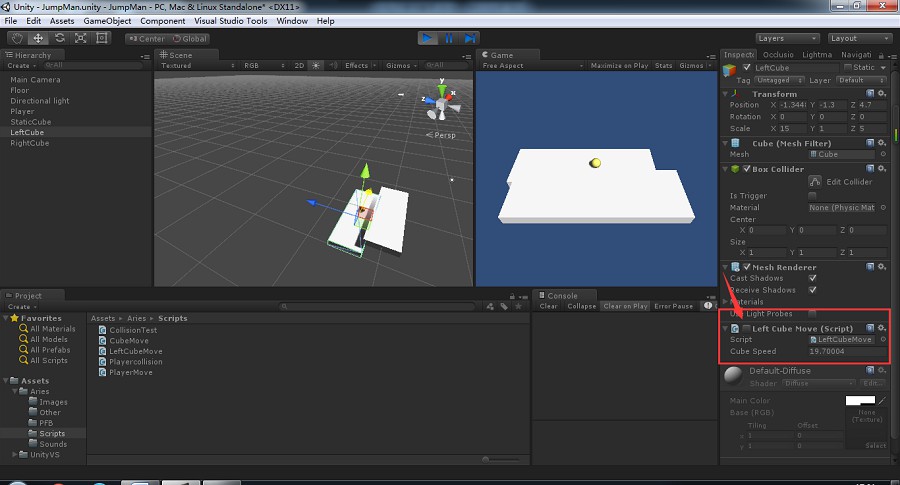Click Edit Collider icon button

pos(815,181)
